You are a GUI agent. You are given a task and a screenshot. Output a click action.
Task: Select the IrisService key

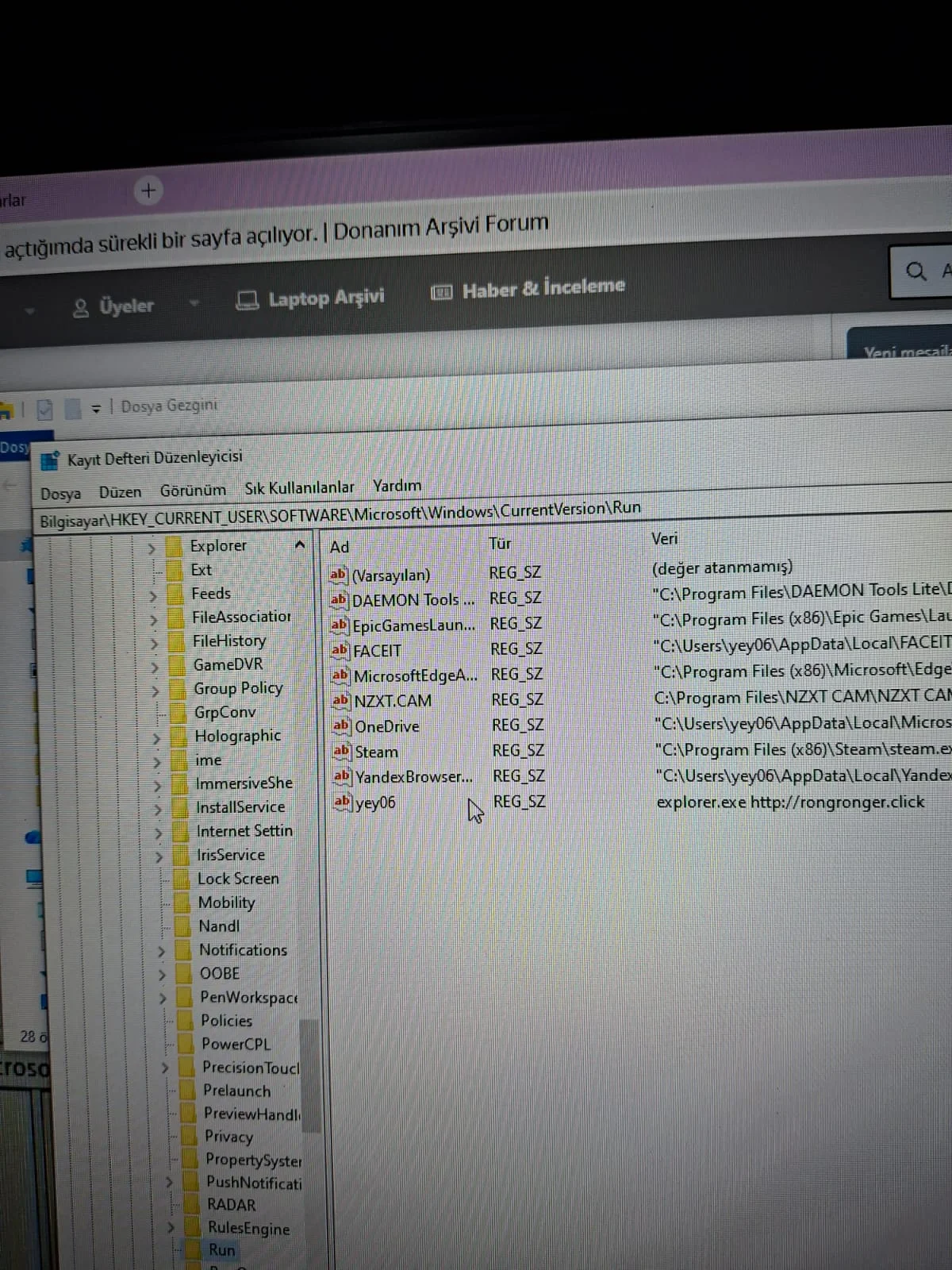tap(231, 855)
